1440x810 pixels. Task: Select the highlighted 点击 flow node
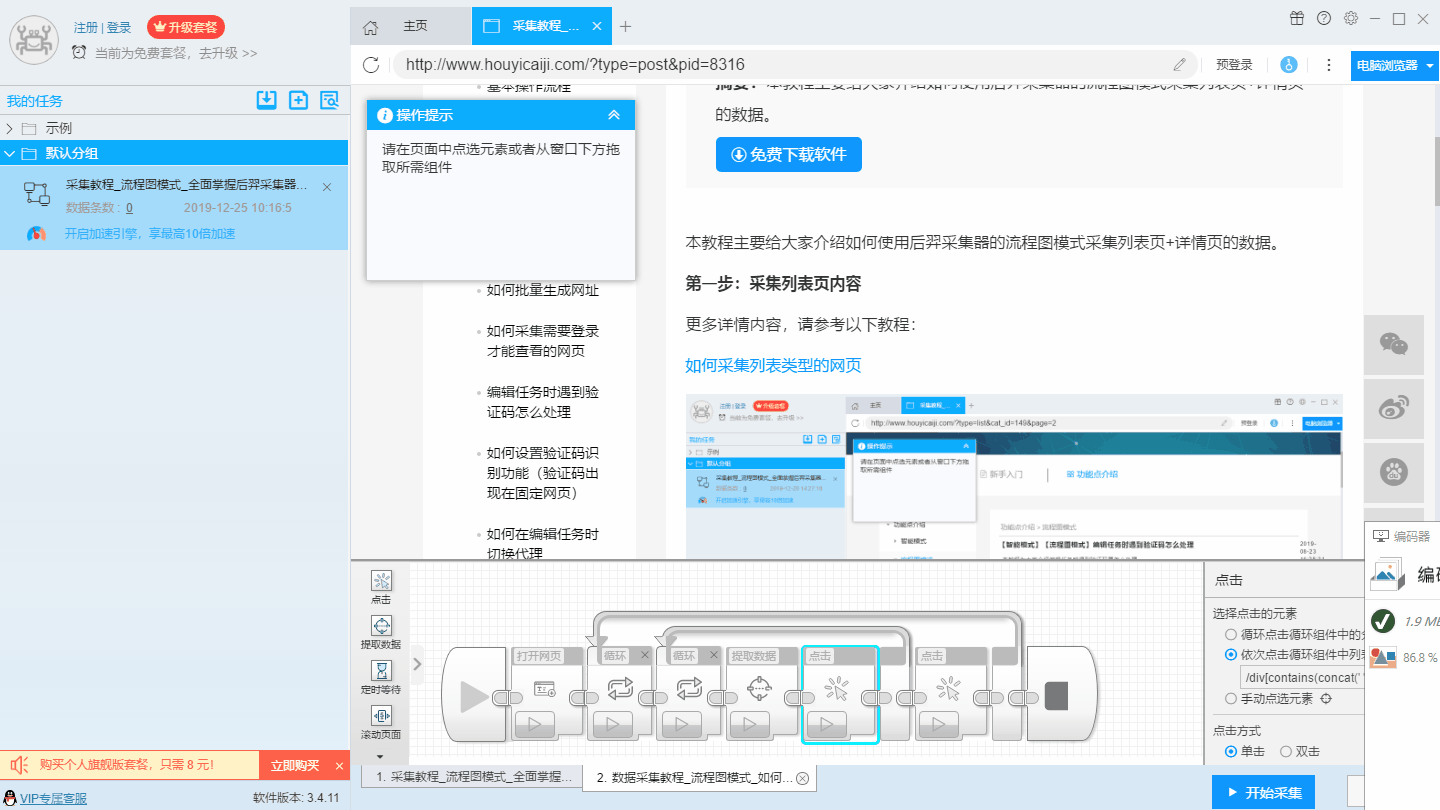840,694
